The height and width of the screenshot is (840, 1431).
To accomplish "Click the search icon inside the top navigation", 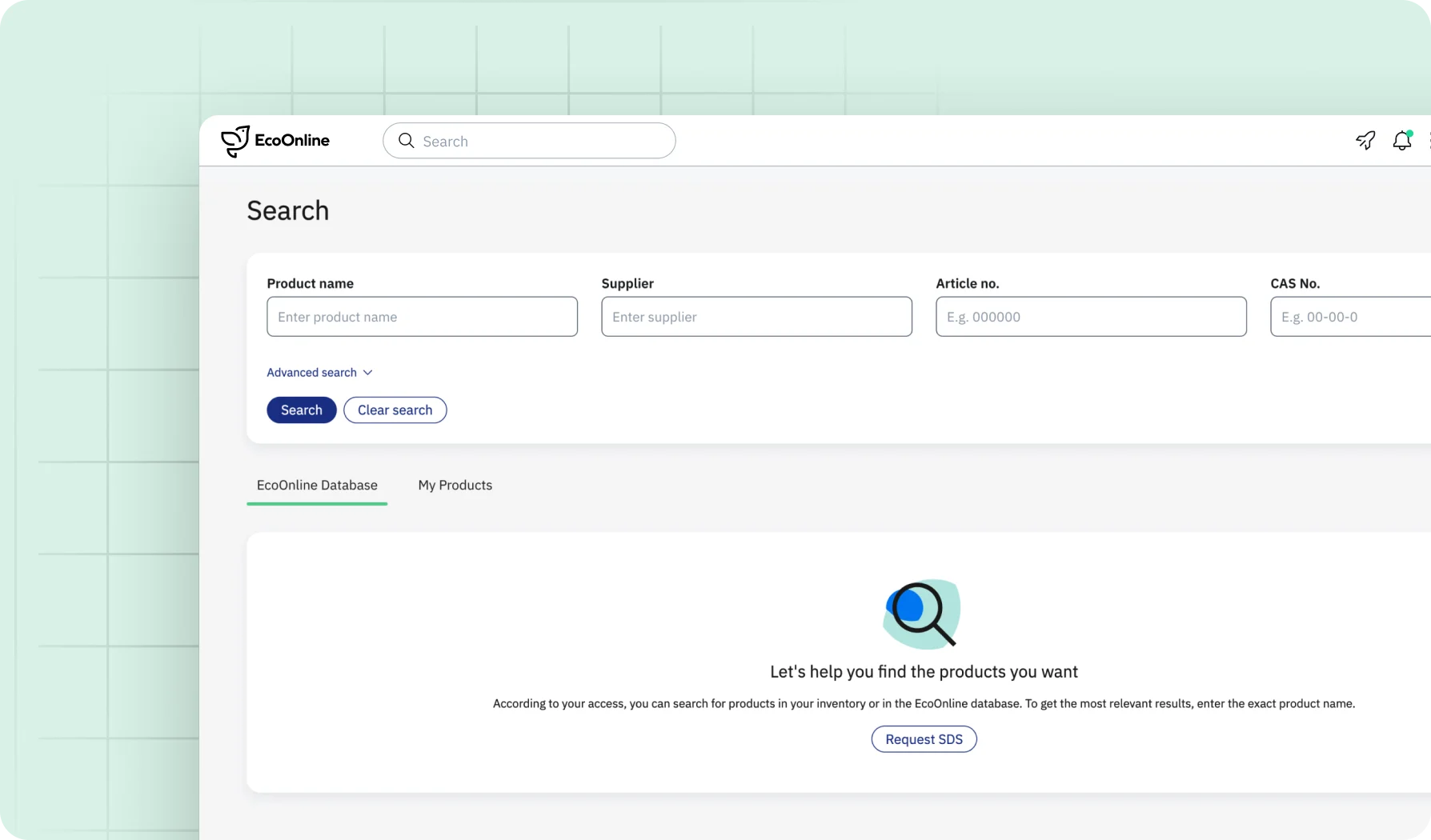I will (407, 140).
